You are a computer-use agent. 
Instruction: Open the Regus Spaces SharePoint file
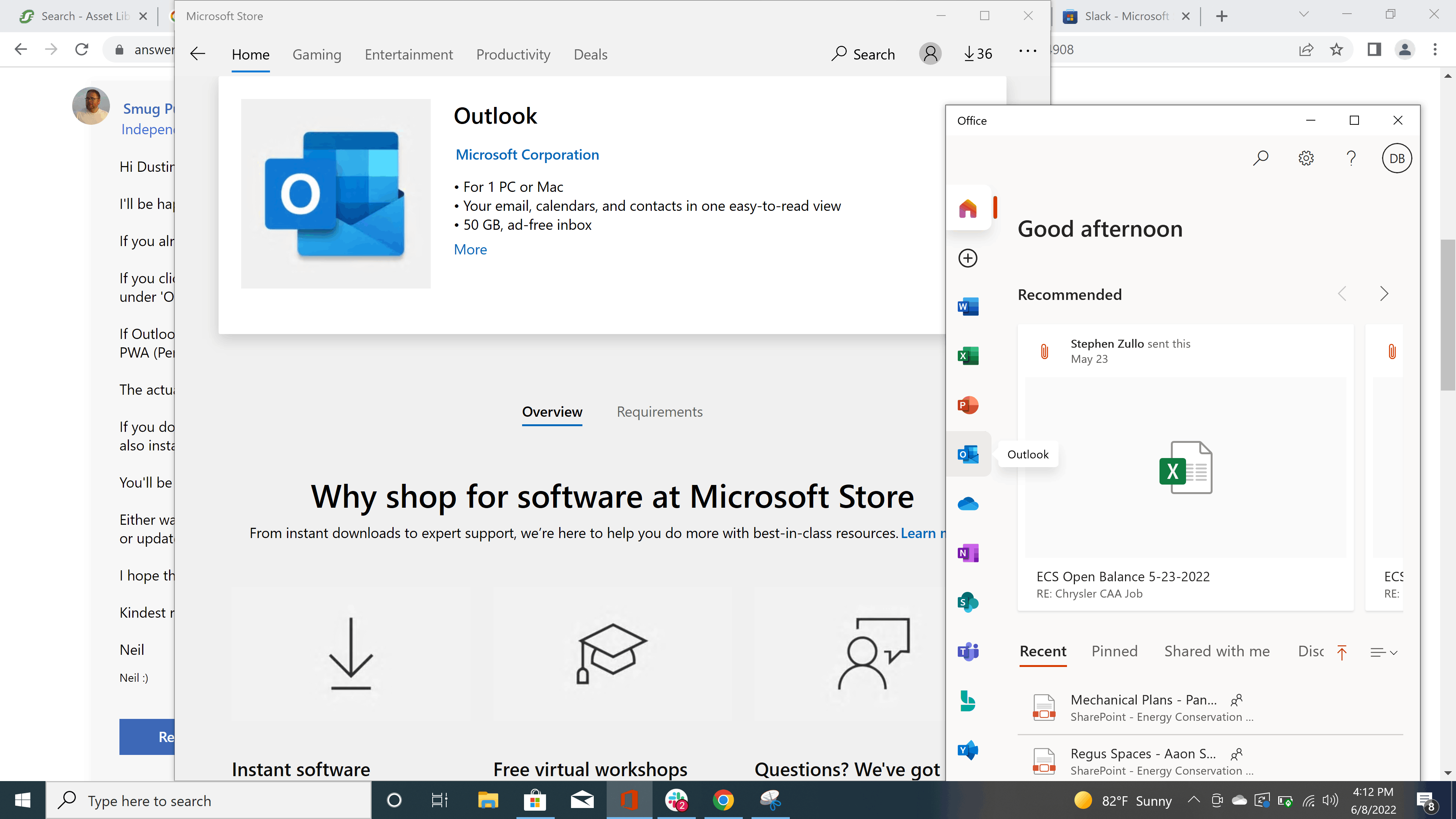tap(1210, 761)
